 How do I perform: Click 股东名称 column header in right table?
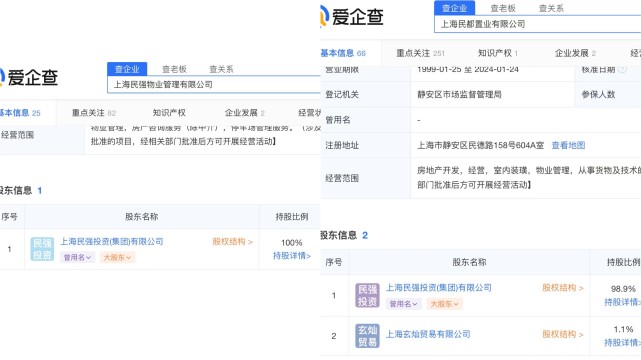click(x=469, y=262)
